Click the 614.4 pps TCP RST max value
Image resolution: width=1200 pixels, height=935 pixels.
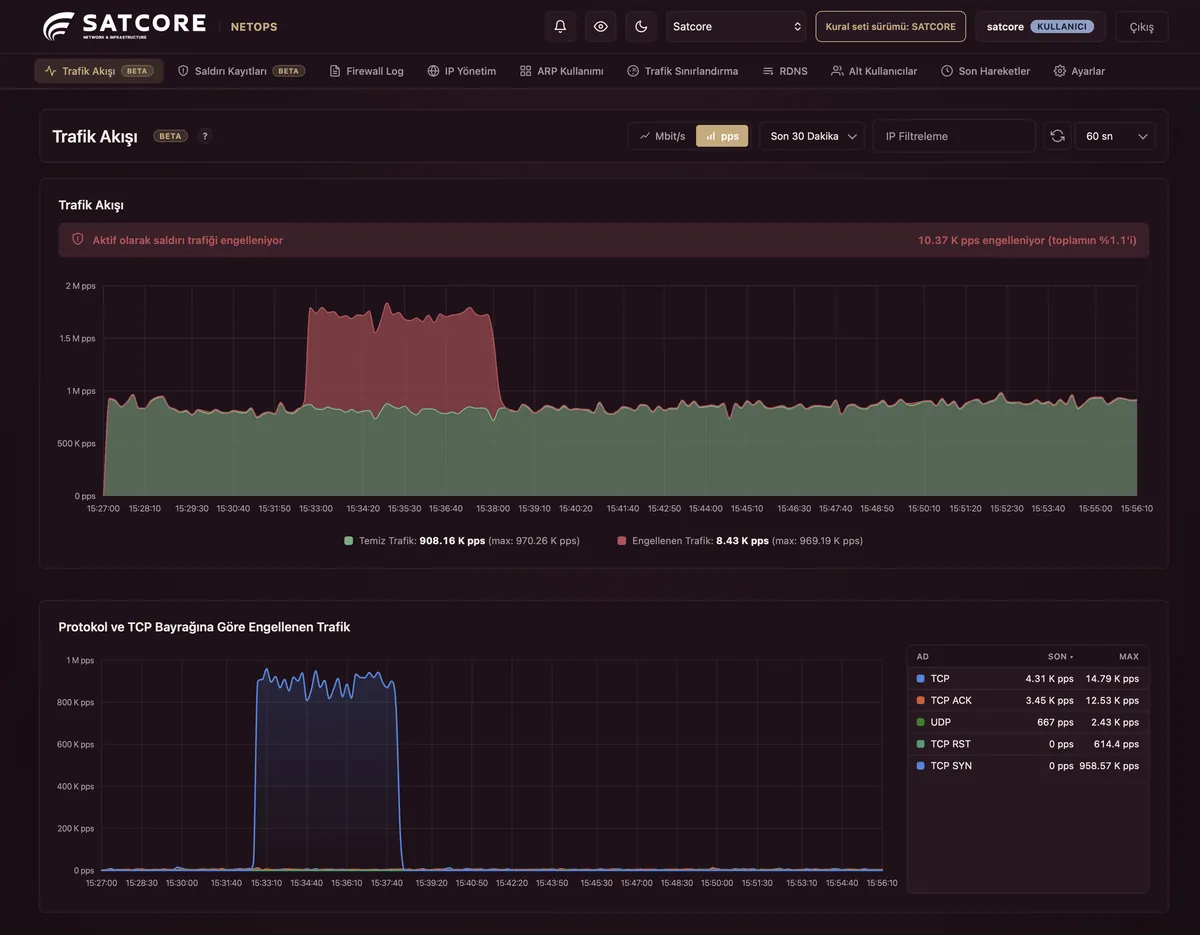[x=1116, y=744]
